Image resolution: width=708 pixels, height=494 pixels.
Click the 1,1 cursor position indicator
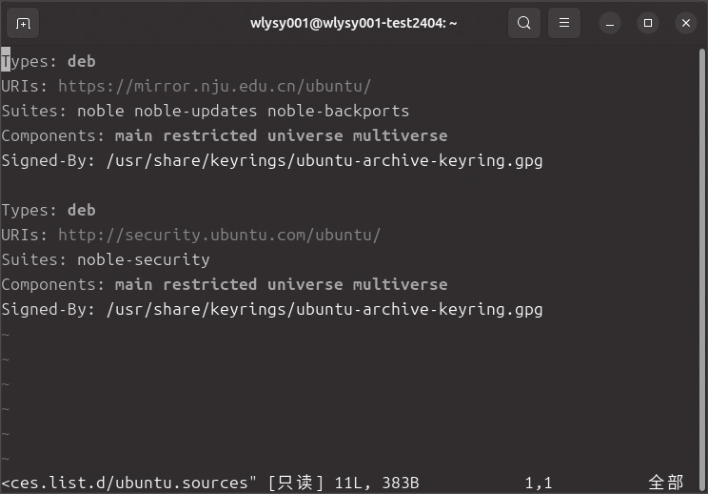click(538, 483)
